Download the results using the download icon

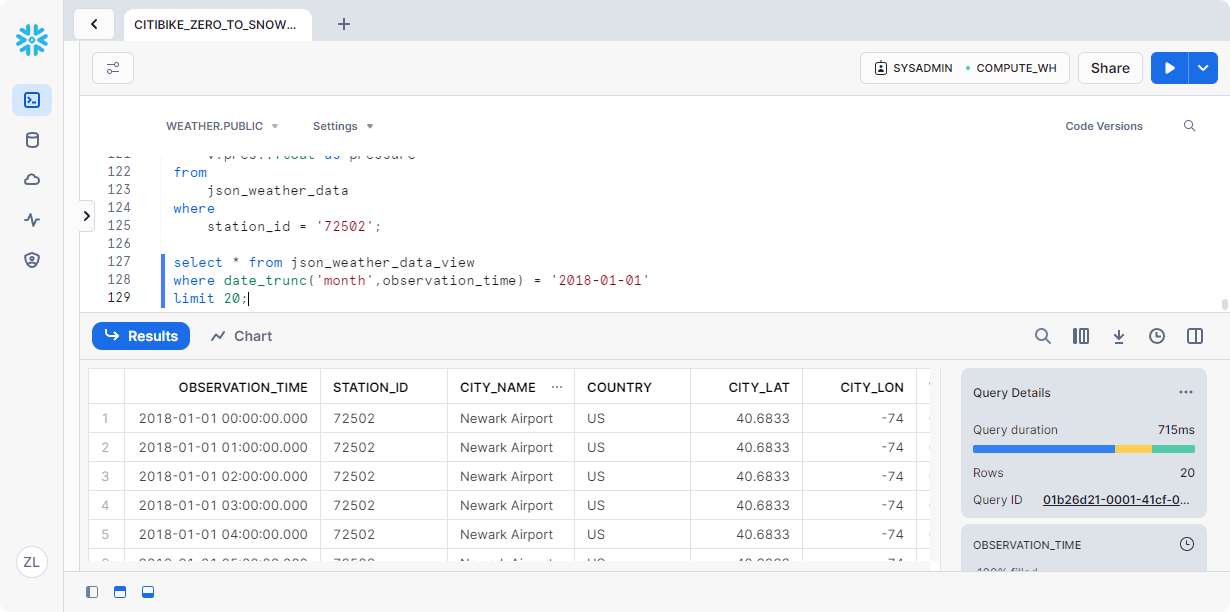click(1119, 336)
